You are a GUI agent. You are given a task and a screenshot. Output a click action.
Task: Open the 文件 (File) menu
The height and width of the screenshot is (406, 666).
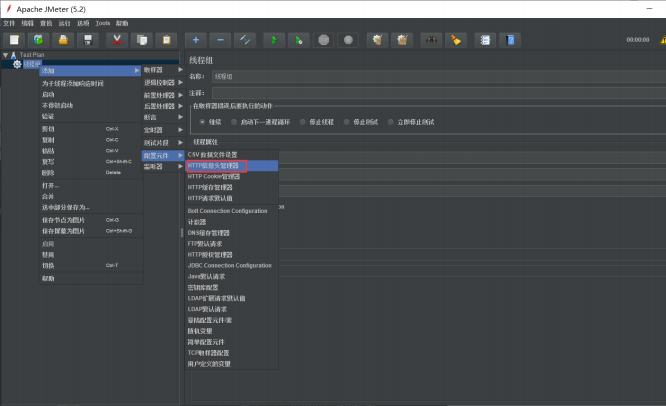coord(9,23)
